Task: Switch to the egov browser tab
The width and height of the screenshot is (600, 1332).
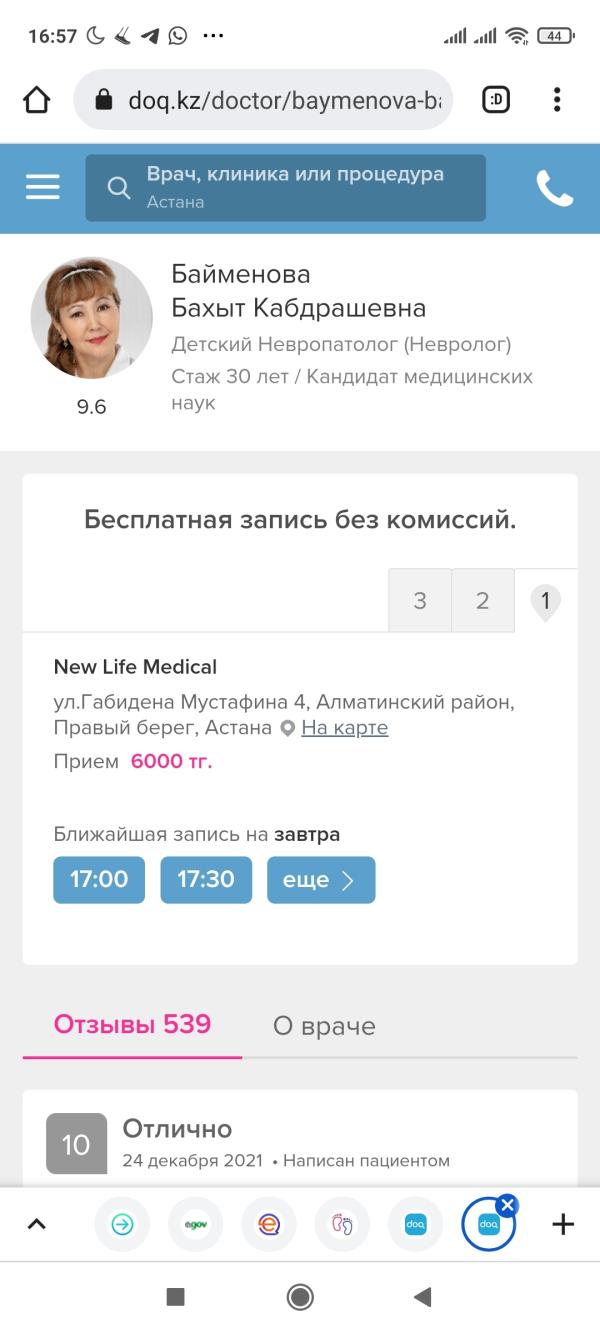Action: click(x=195, y=1224)
